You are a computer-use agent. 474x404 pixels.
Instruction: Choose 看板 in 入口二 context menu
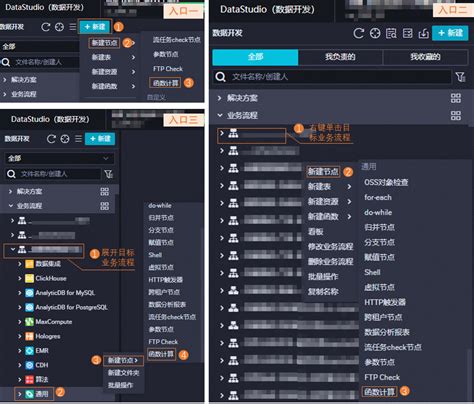(315, 232)
